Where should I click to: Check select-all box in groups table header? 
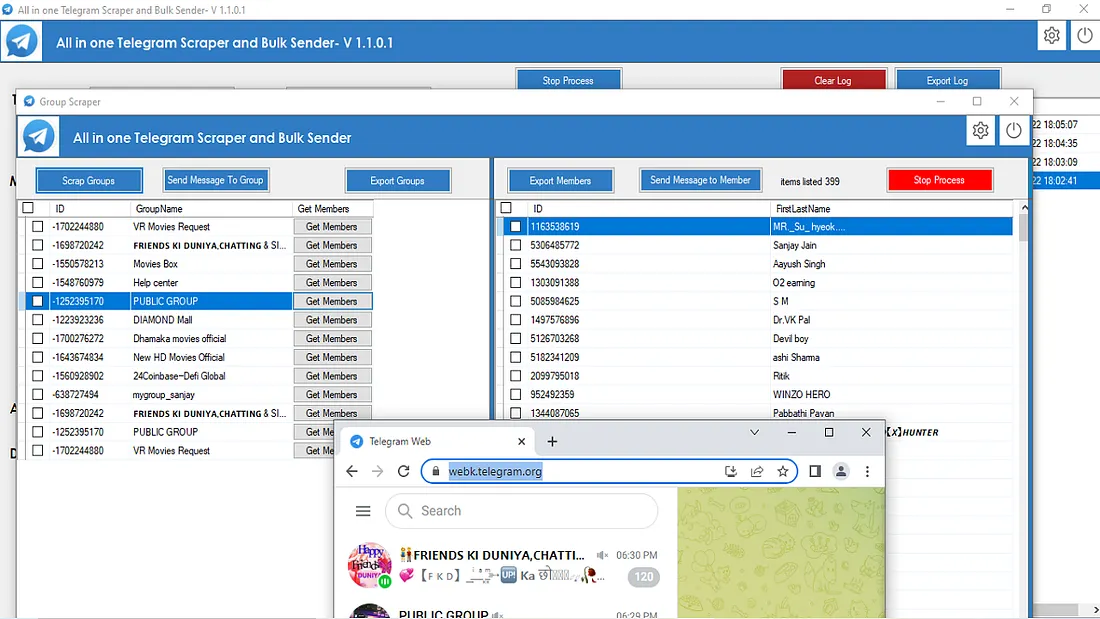pos(28,208)
